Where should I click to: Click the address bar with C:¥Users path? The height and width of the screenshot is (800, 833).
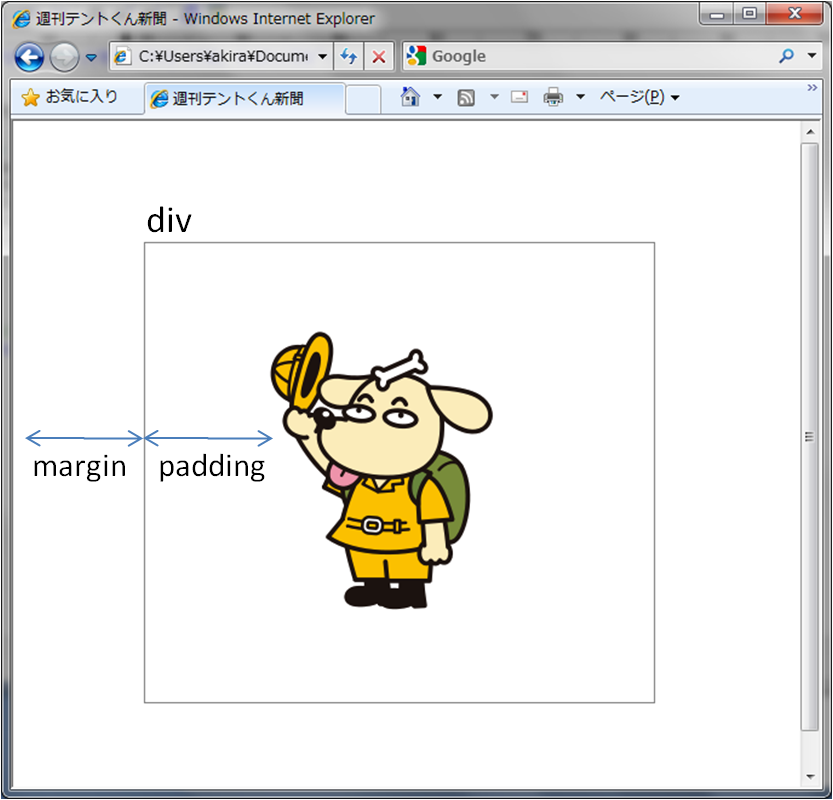click(x=222, y=56)
